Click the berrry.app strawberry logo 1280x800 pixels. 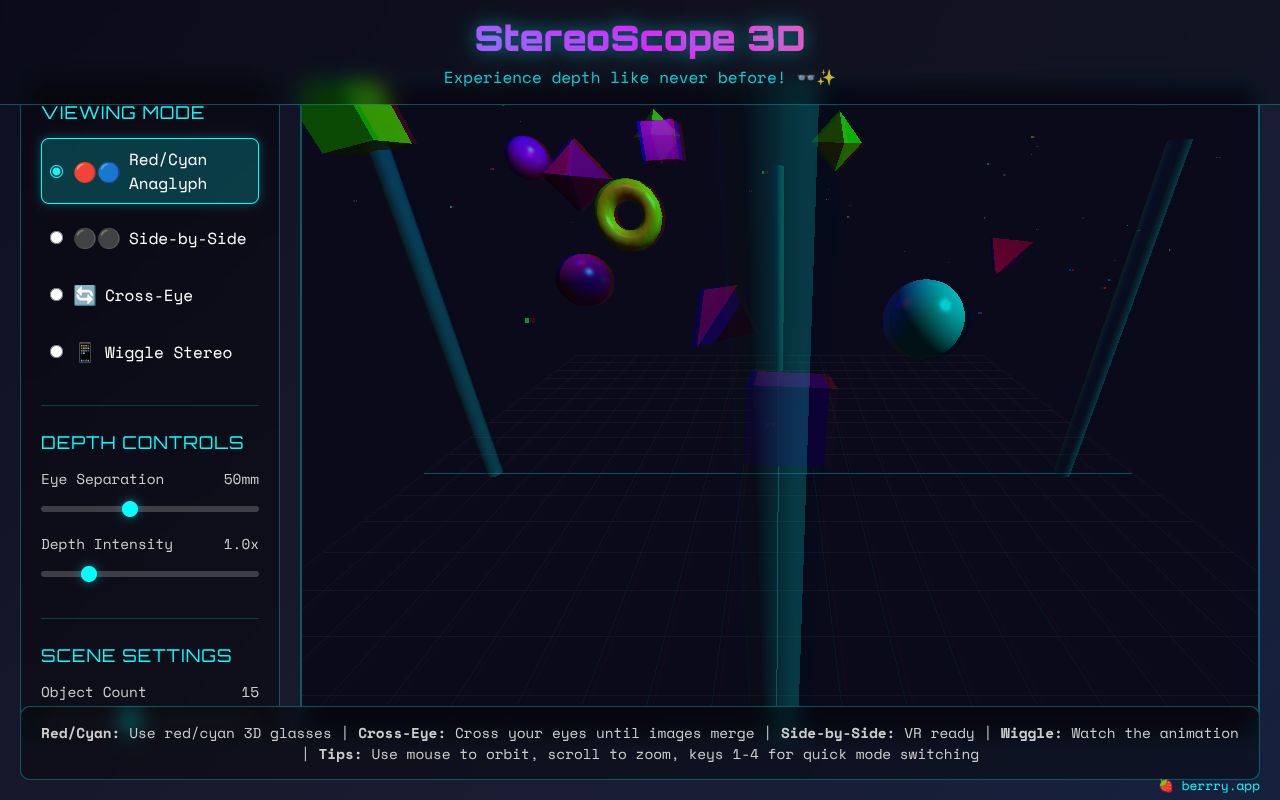point(1166,786)
